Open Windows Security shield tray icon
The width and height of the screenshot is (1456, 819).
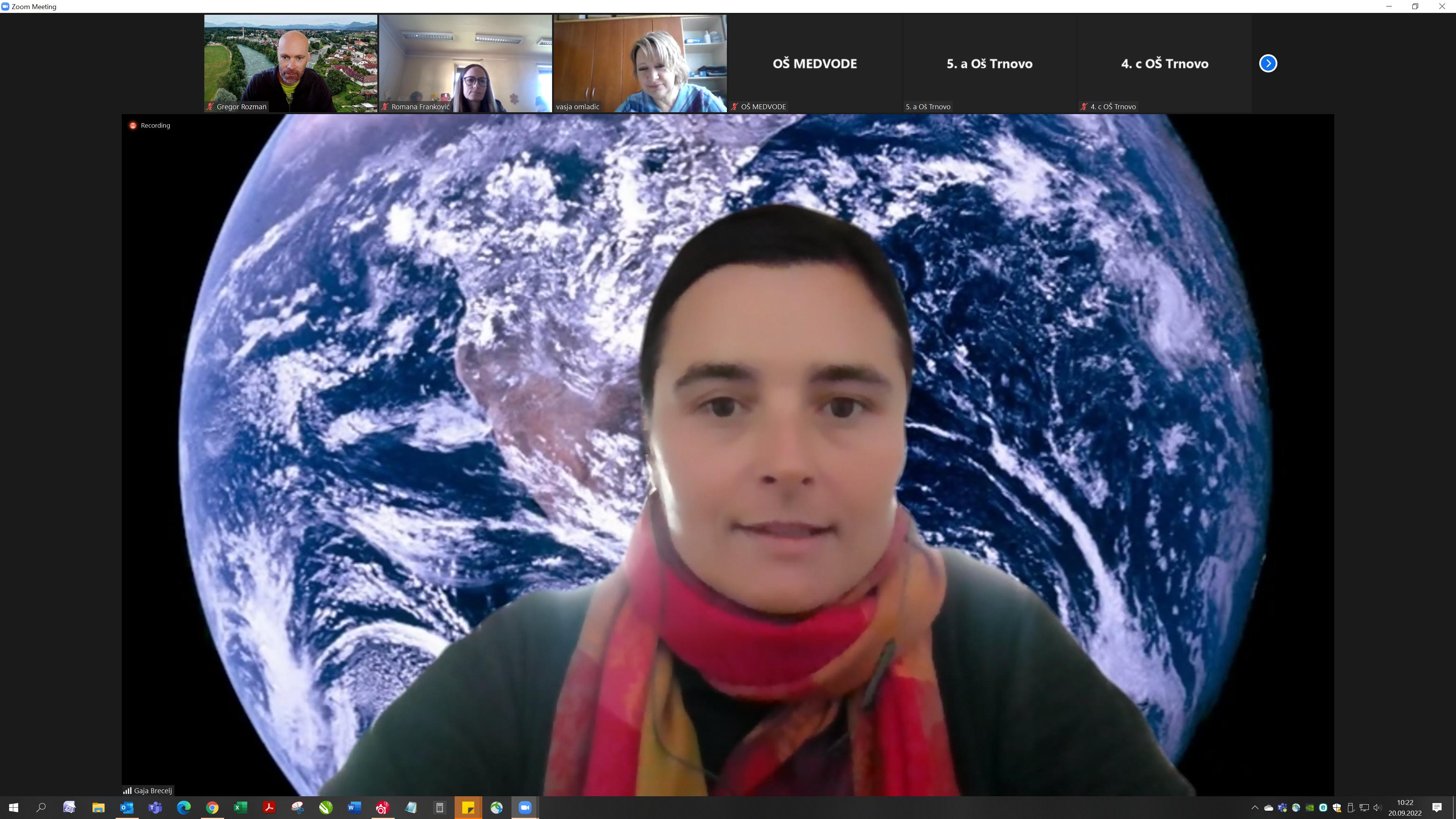1337,808
